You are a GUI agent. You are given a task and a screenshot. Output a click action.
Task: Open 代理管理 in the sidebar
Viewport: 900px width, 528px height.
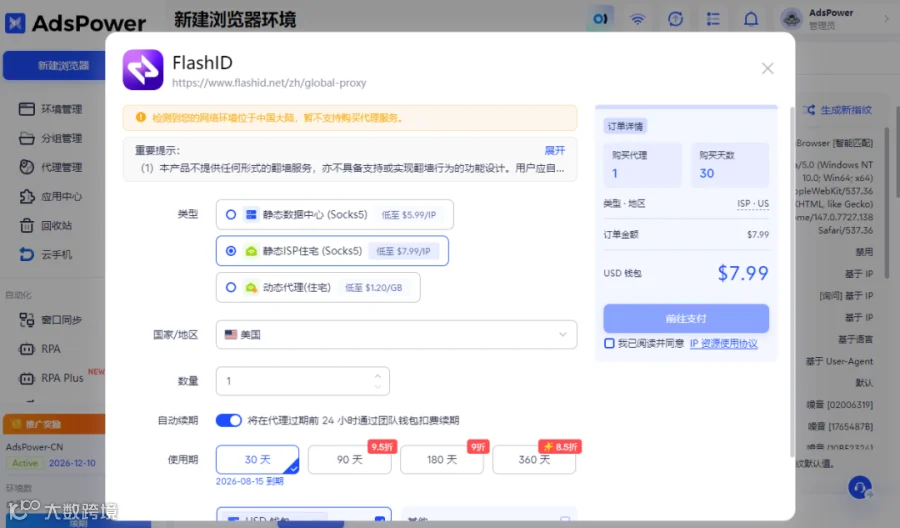tap(51, 167)
